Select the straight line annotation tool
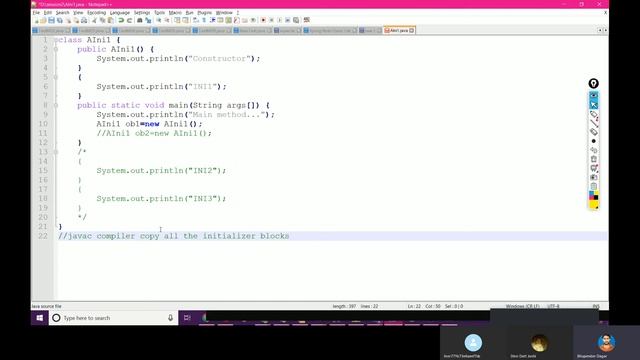Viewport: 640px width, 360px height. pyautogui.click(x=593, y=123)
